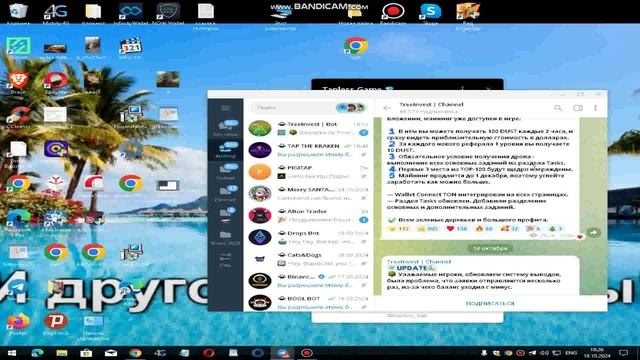Select the third chat folder tab
Screen dimensions: 640x360
(x=225, y=172)
